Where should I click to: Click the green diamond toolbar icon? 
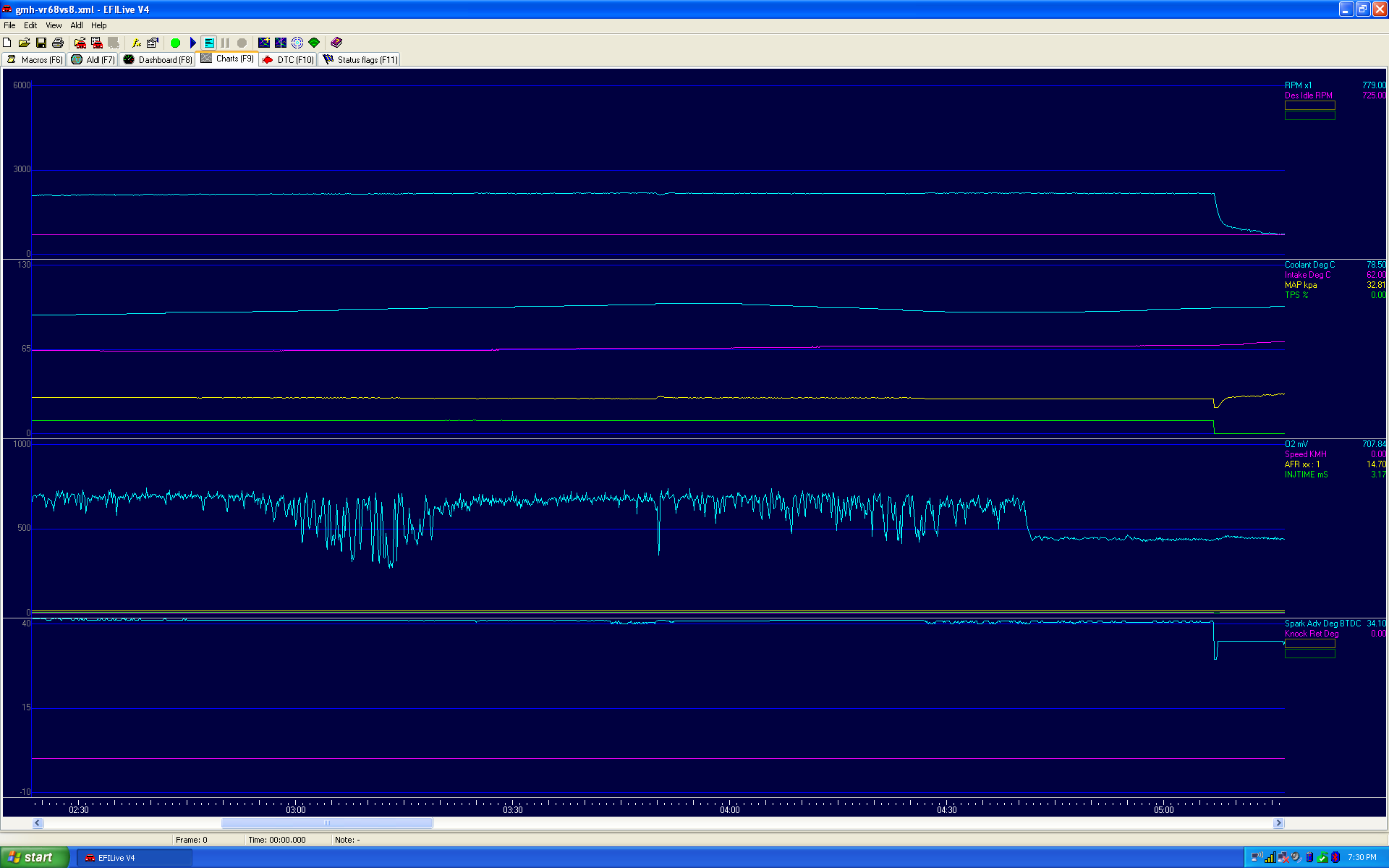tap(314, 43)
